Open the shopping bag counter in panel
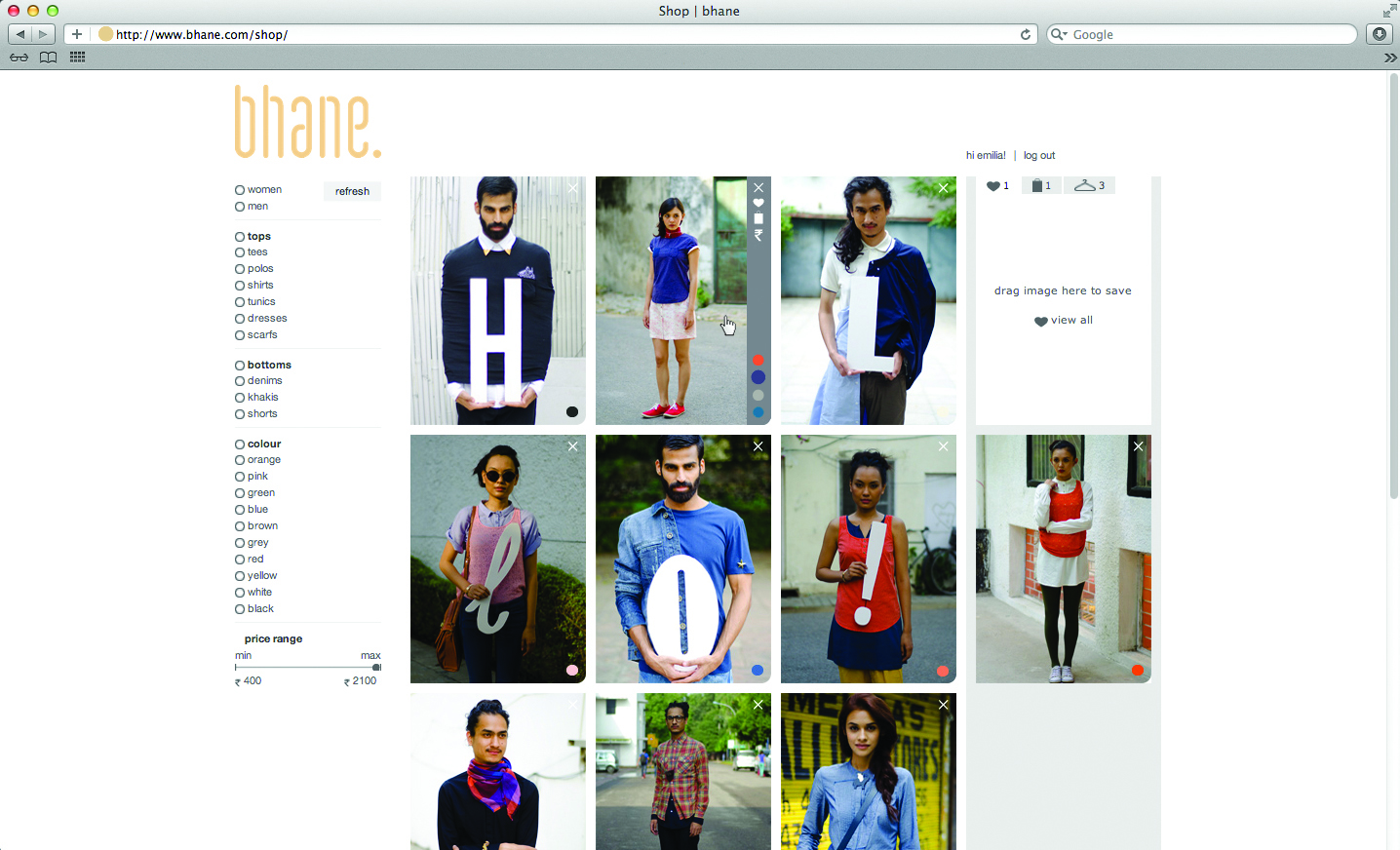 click(x=1040, y=185)
